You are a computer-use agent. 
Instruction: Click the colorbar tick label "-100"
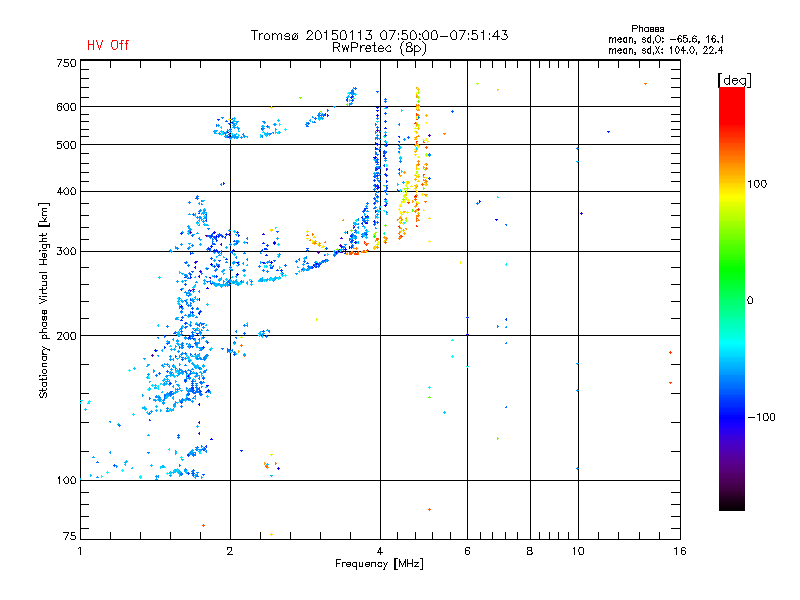pos(761,417)
